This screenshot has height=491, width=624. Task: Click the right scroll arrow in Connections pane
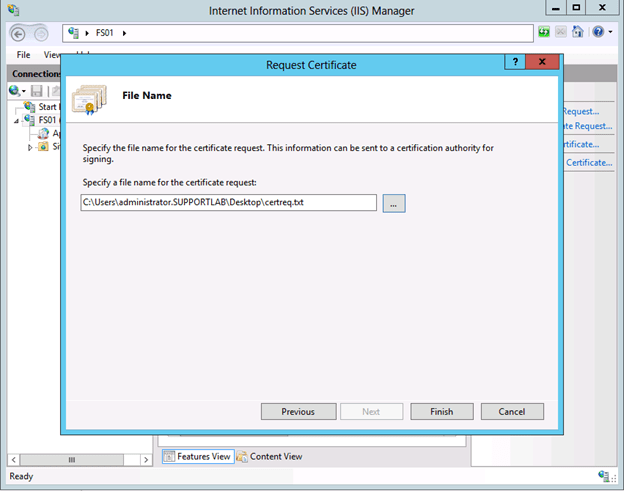tap(146, 460)
